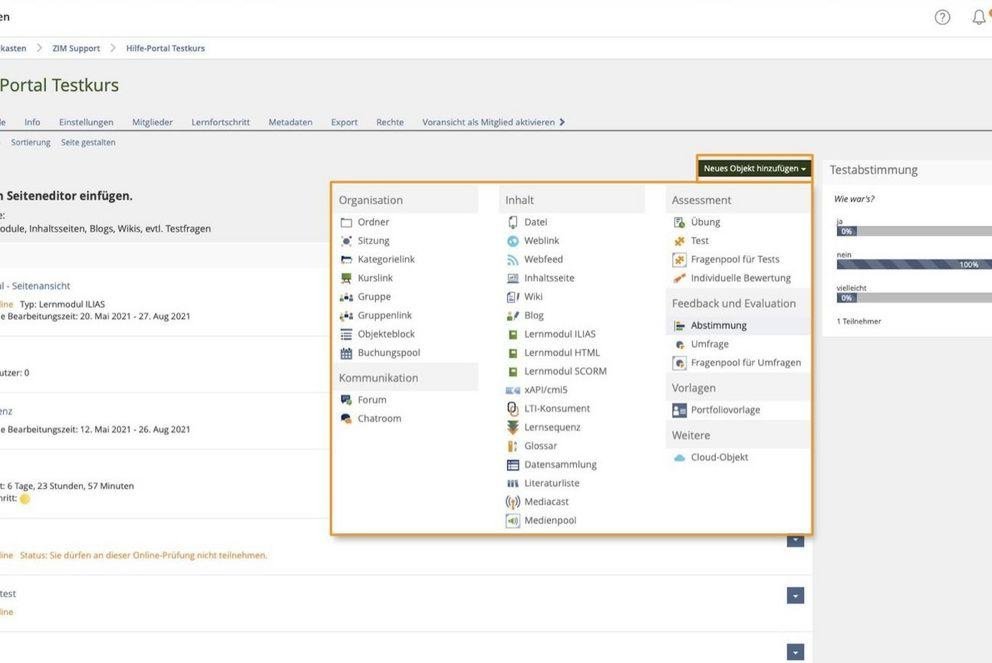Image resolution: width=992 pixels, height=663 pixels.
Task: Expand the tab overflow chevron after Voransicht
Action: point(562,122)
